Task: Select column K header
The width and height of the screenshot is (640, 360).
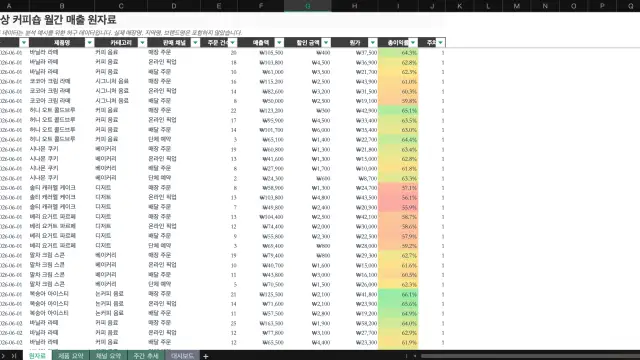Action: coord(460,6)
